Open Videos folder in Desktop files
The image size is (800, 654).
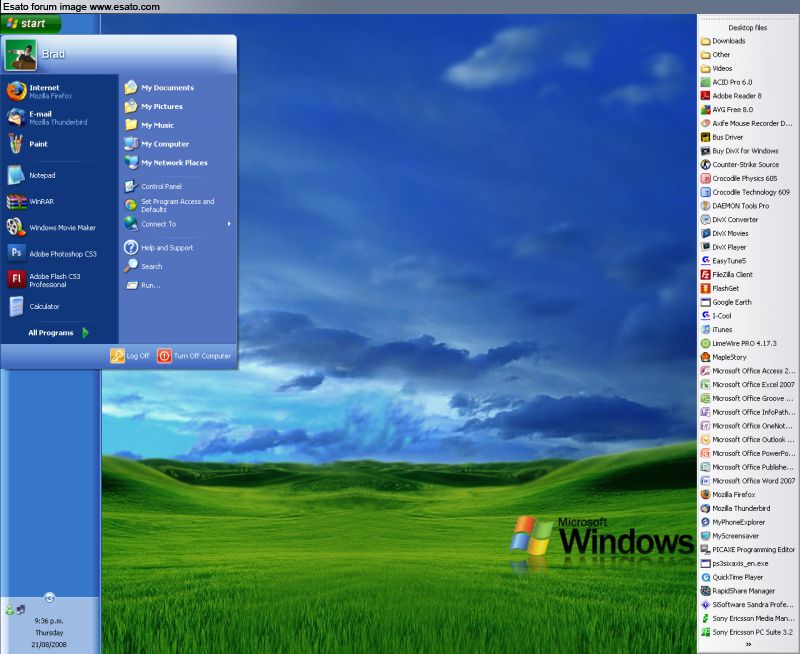[x=717, y=68]
